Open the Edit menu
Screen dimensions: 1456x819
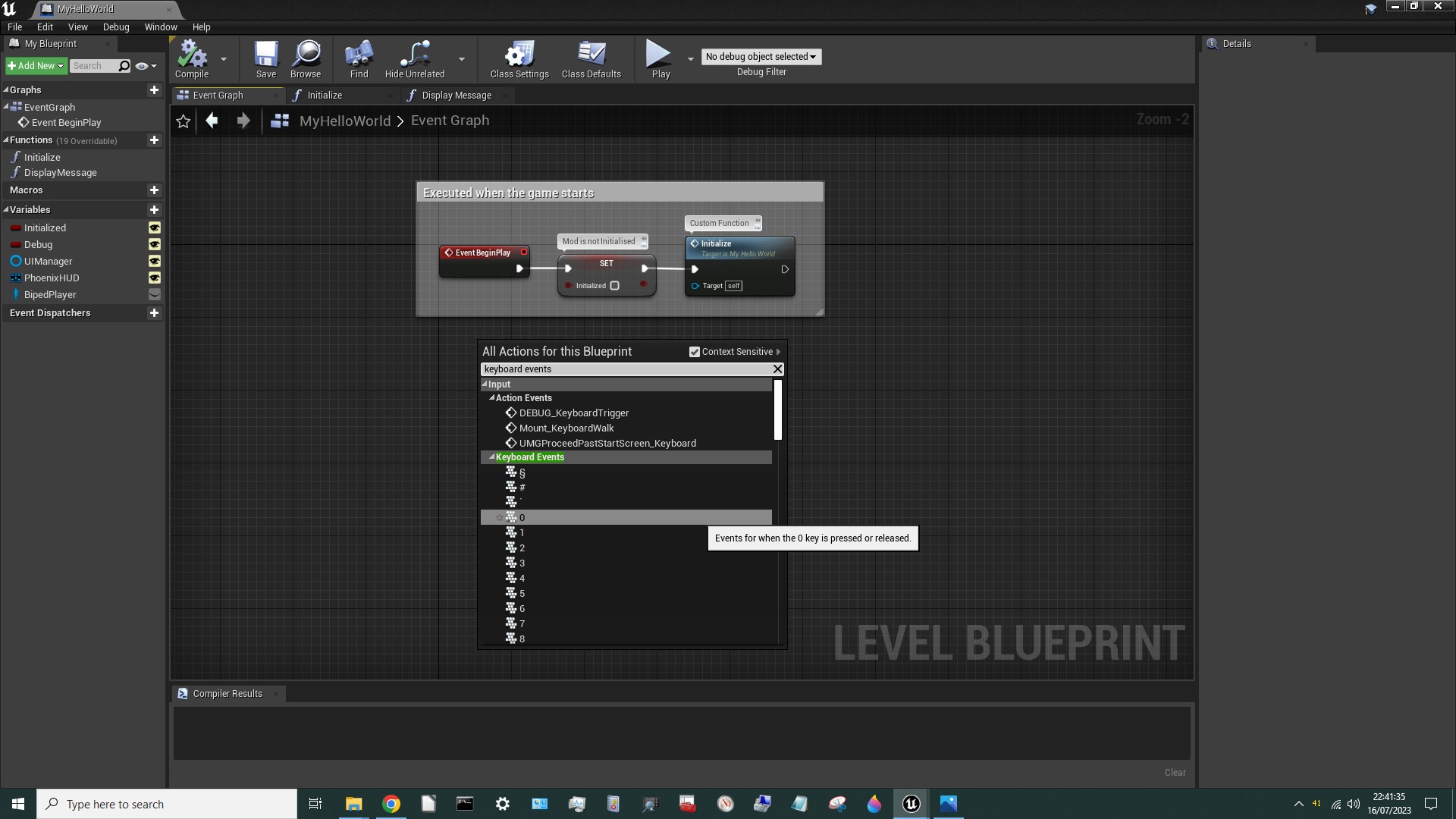(x=45, y=27)
